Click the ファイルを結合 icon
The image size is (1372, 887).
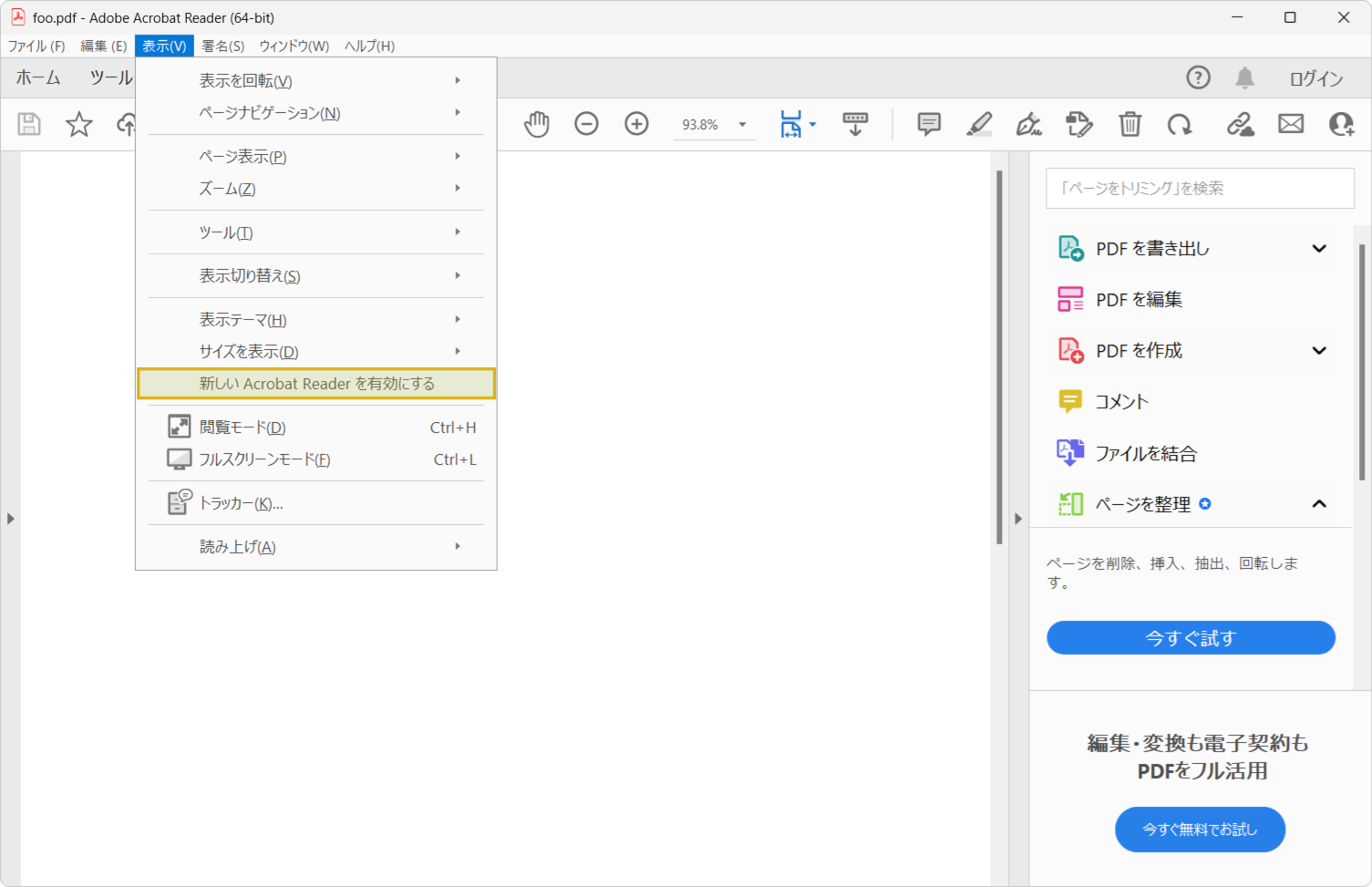click(1070, 452)
